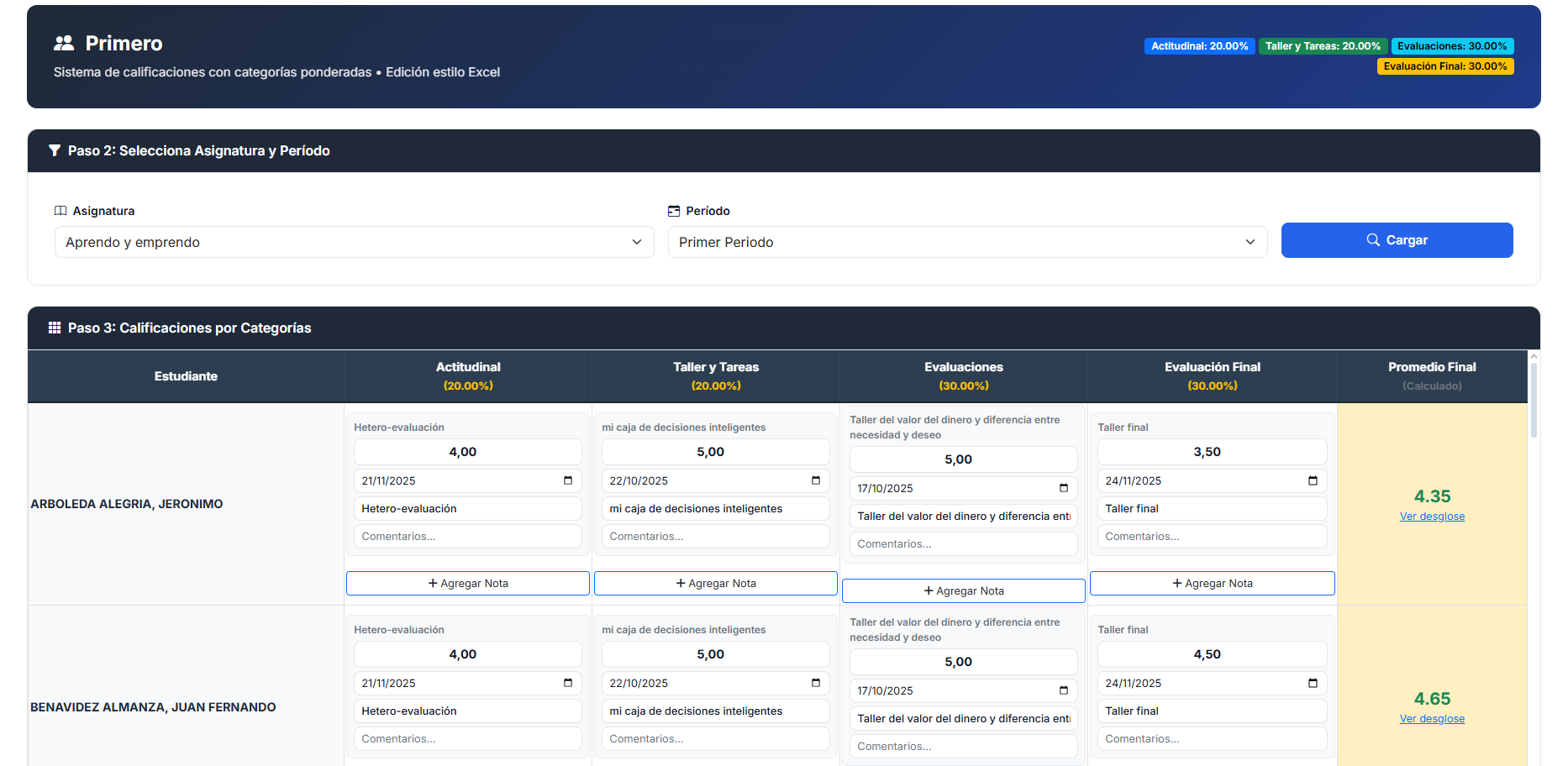
Task: Expand the Asignatura dropdown showing Aprendo y emprendo
Action: pos(354,242)
